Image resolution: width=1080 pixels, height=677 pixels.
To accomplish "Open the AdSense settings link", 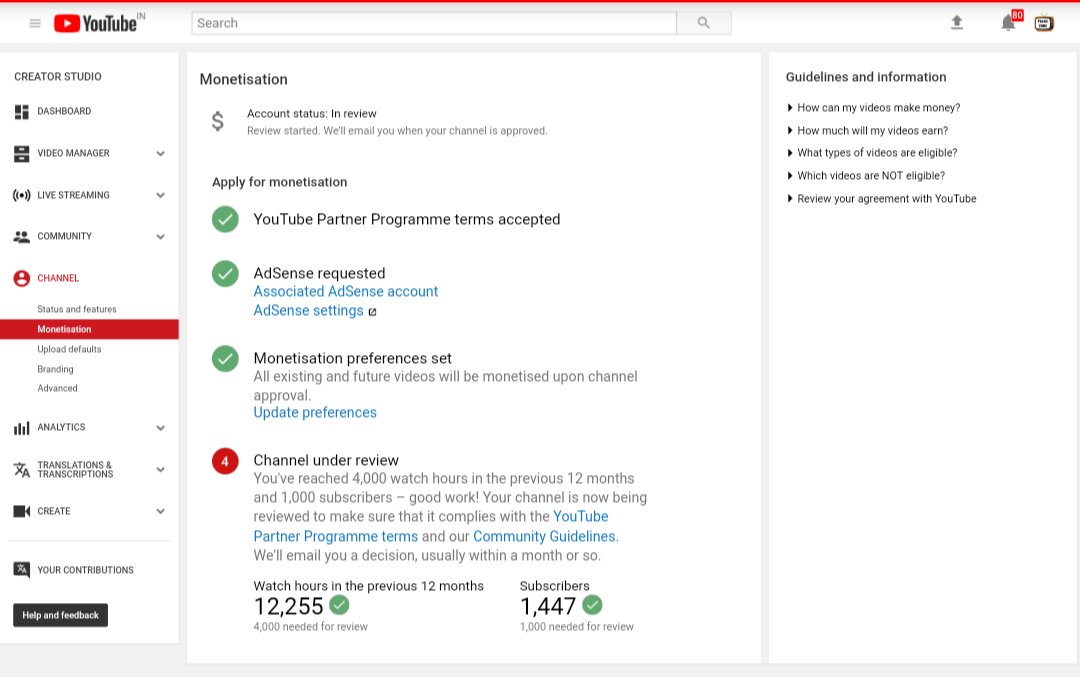I will tap(308, 311).
